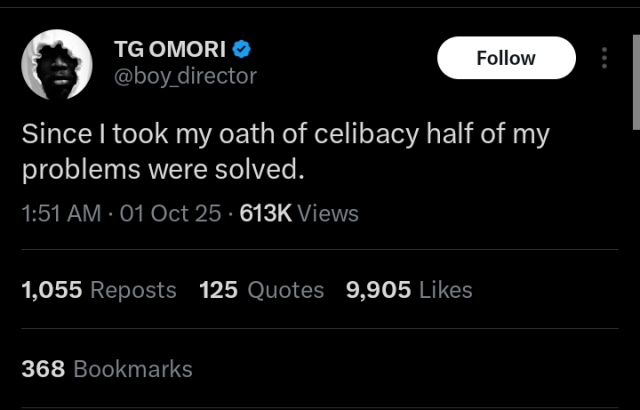The image size is (640, 410).
Task: Open the three-dot more options menu
Action: (x=604, y=58)
